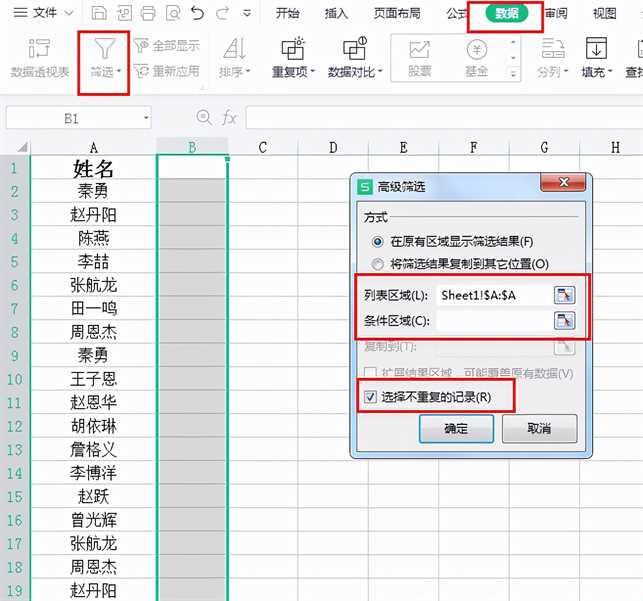643x601 pixels.
Task: Click the range picker beside 条件区域
Action: [566, 320]
